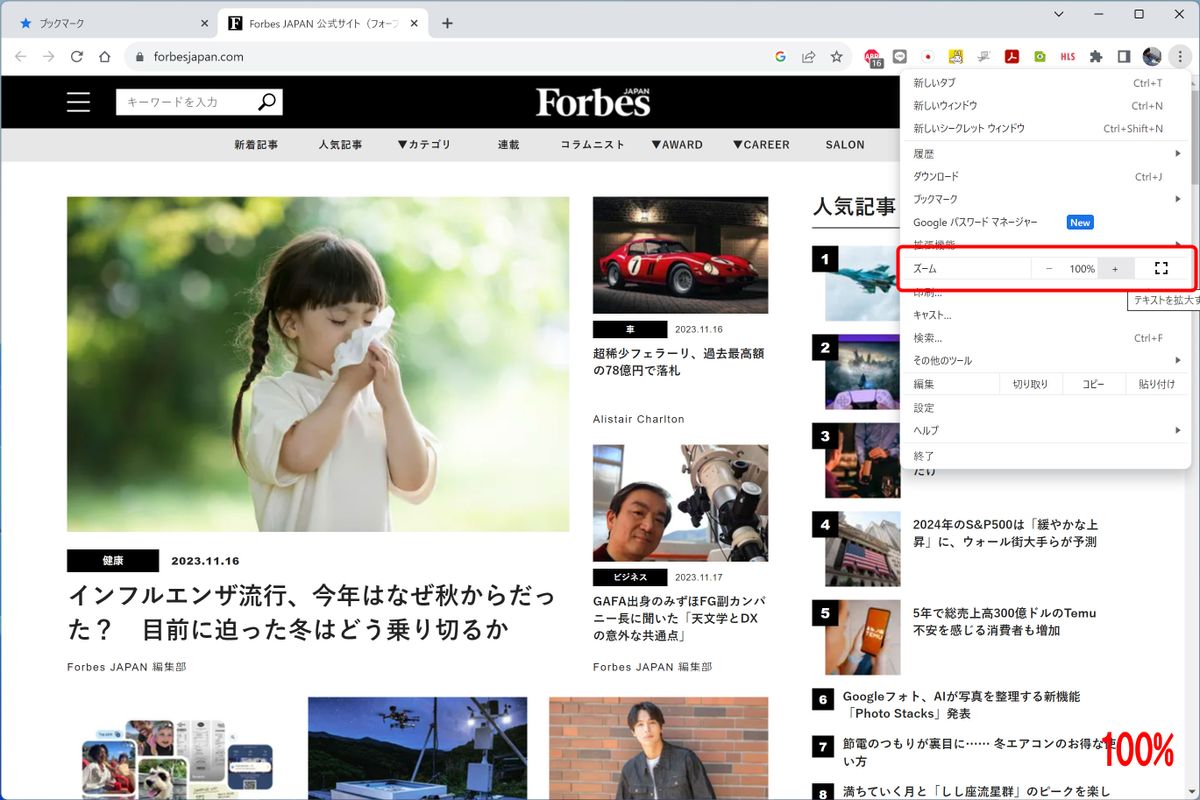This screenshot has height=800, width=1200.
Task: Open コラムニスト in site navigation
Action: click(592, 145)
